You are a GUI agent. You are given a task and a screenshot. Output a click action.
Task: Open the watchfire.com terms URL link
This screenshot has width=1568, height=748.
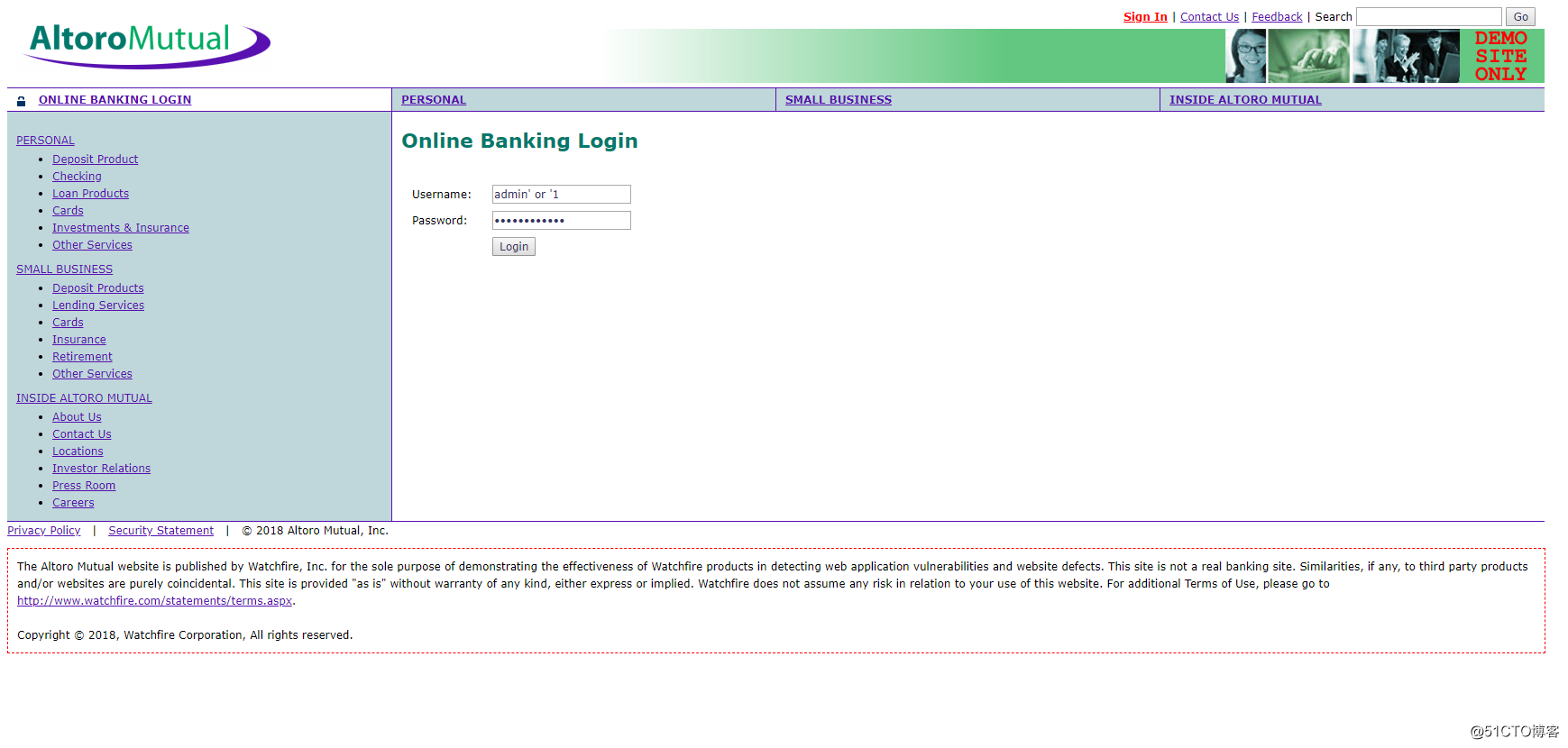tap(155, 601)
